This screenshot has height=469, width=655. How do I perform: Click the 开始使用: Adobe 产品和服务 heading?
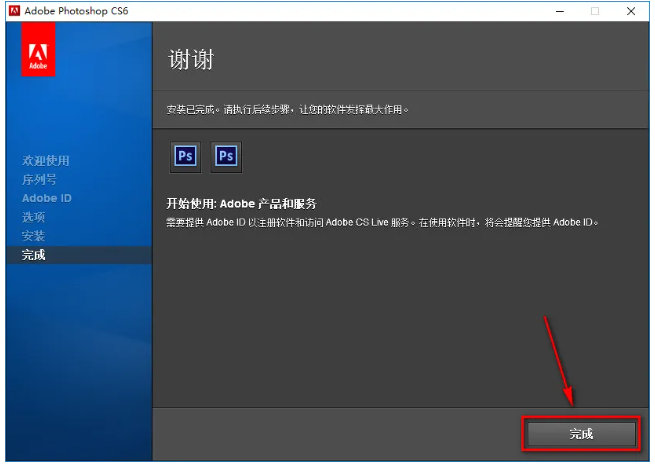(241, 203)
